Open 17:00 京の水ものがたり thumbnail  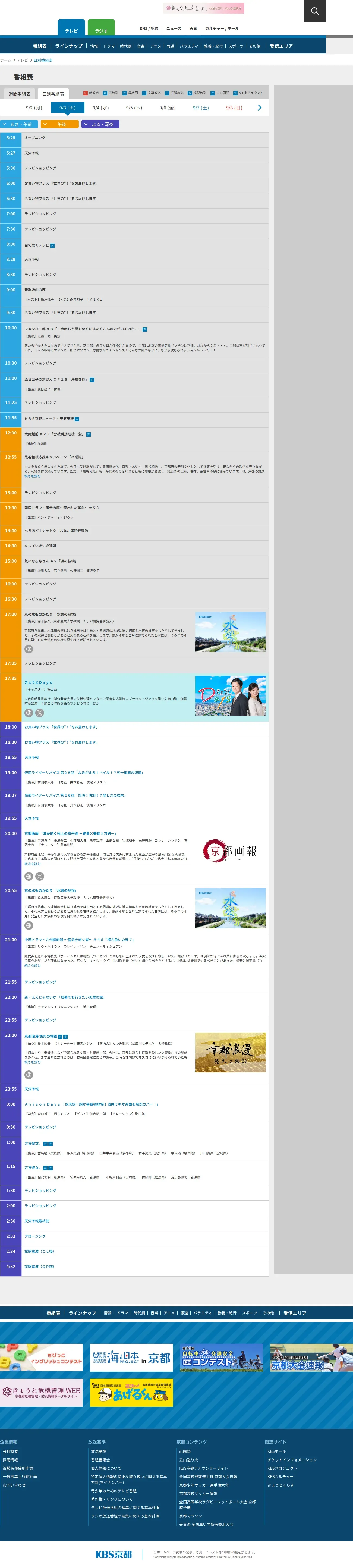coord(231,632)
